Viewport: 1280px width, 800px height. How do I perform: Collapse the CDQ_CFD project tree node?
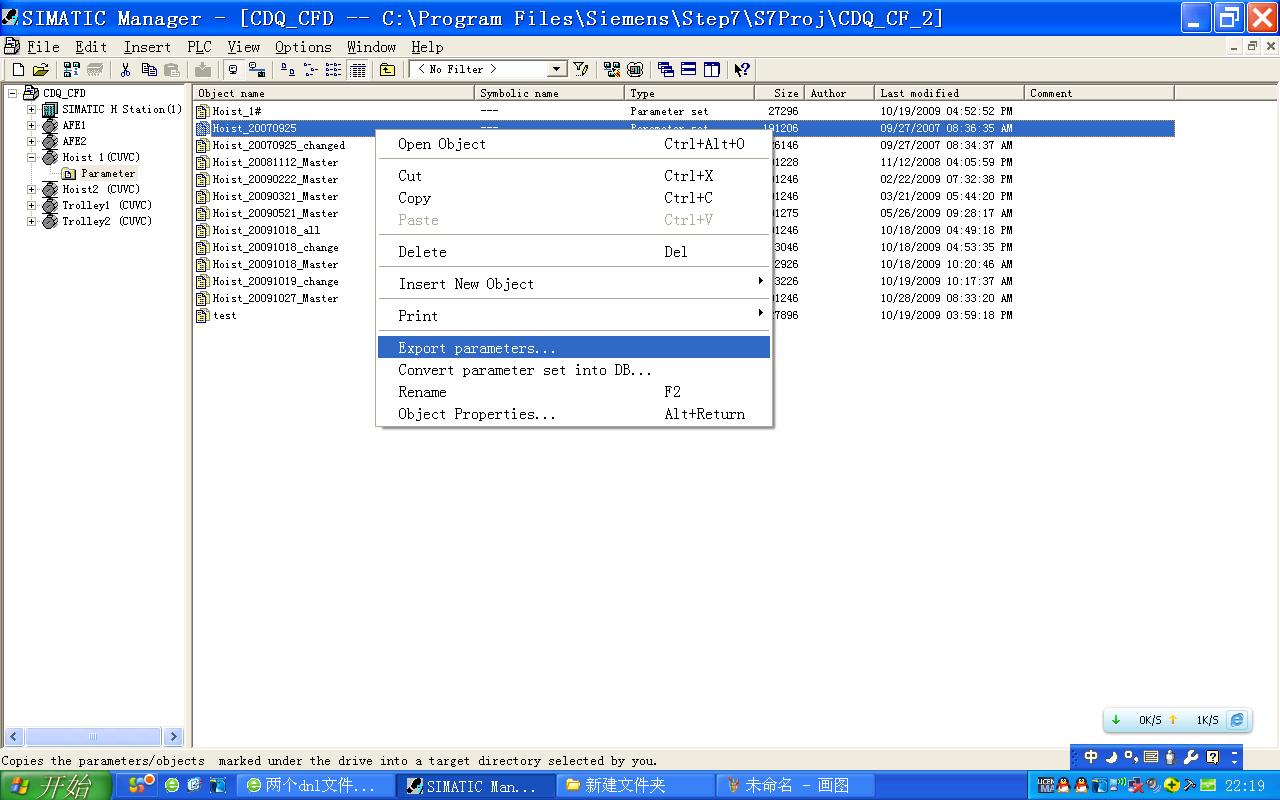click(13, 93)
